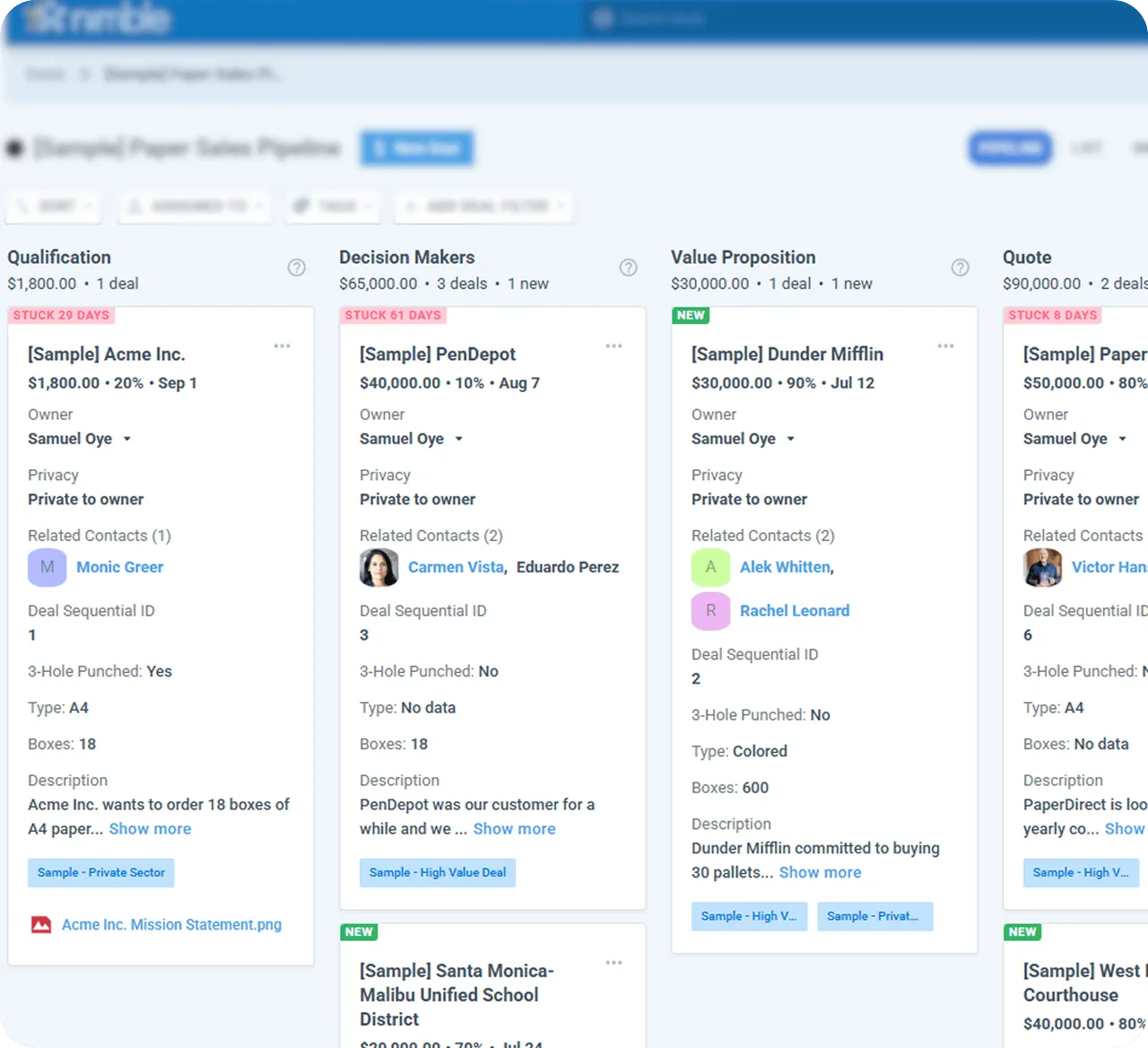This screenshot has height=1048, width=1148.
Task: Open Victor Han contact link
Action: click(1109, 567)
